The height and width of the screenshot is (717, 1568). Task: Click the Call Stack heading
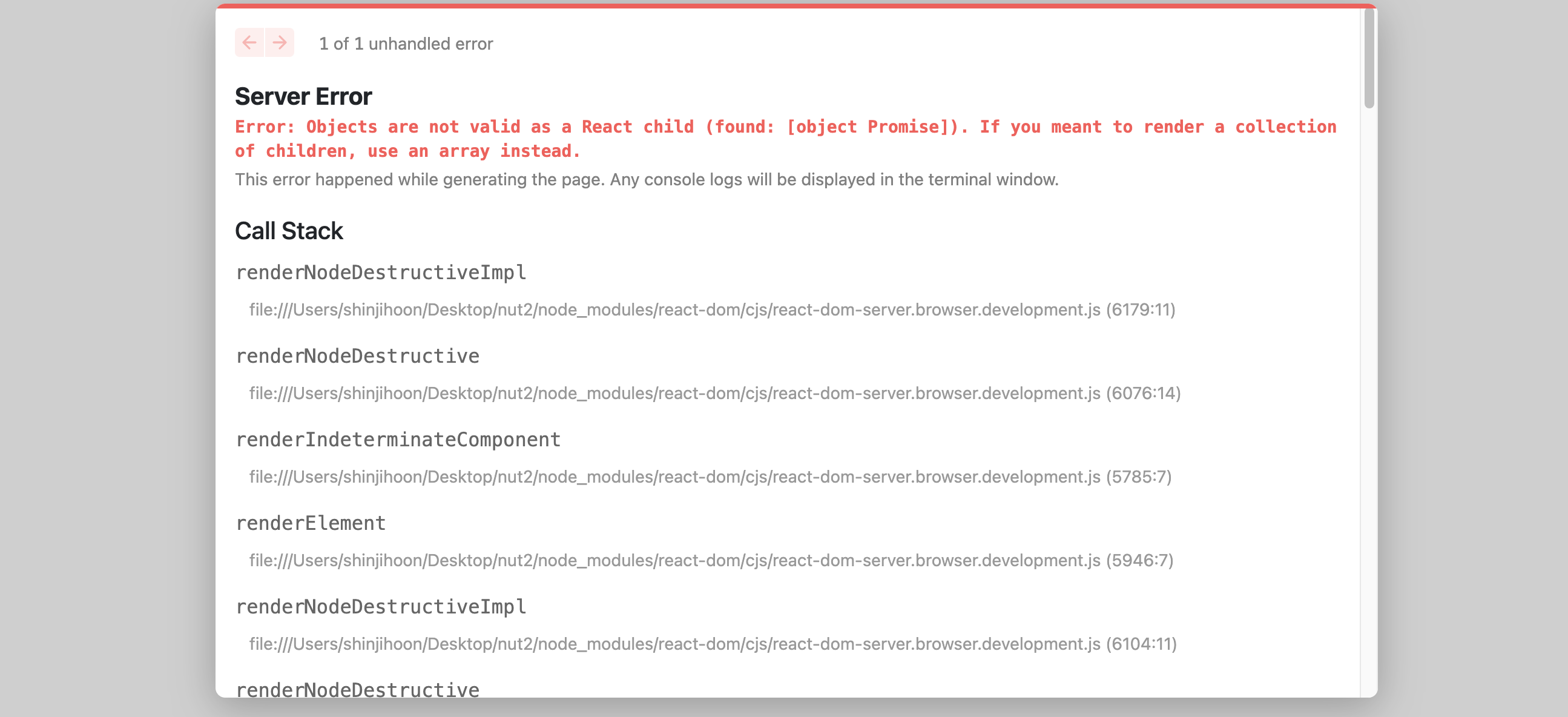pos(289,231)
